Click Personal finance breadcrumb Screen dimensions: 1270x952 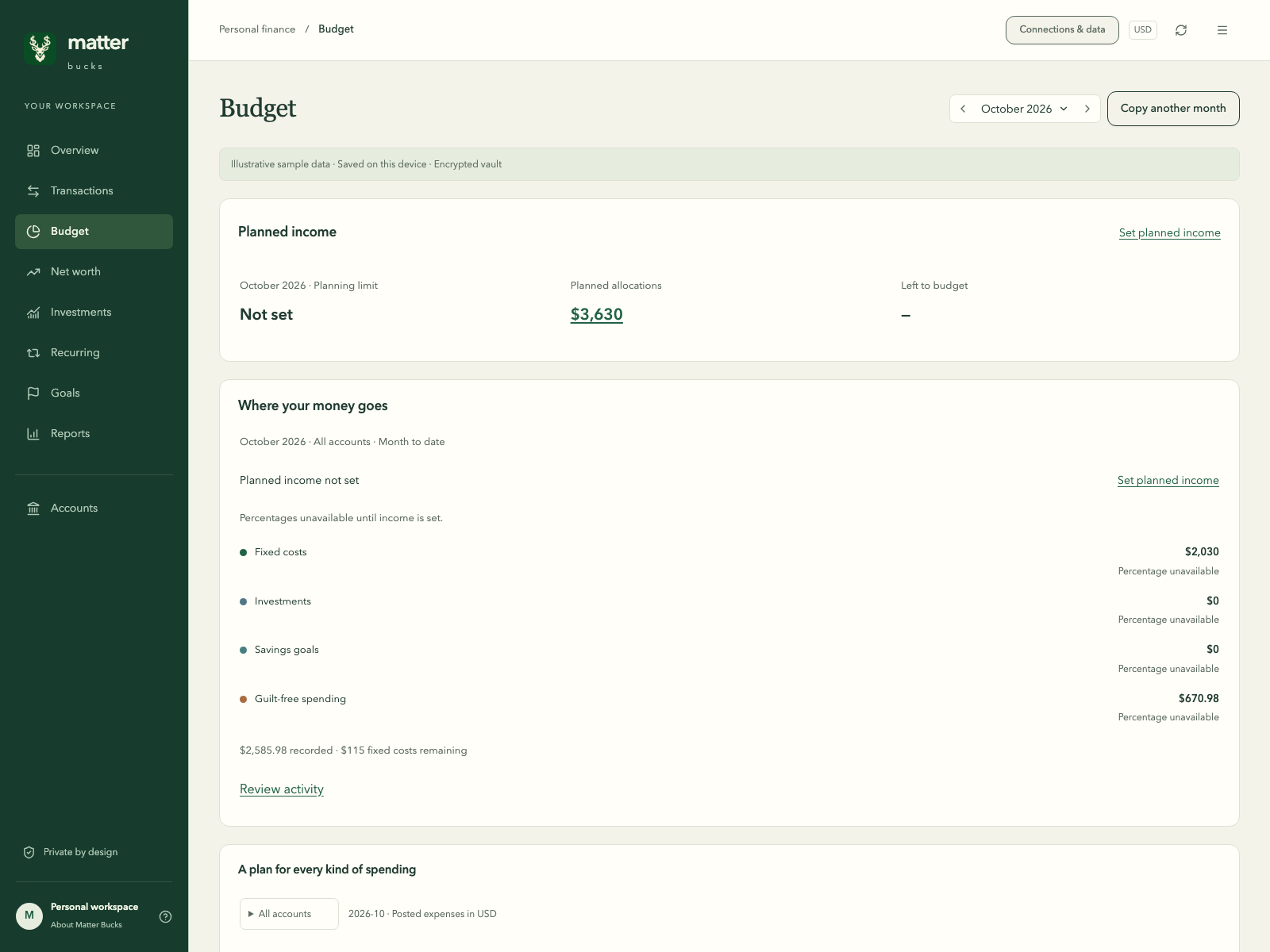pos(257,29)
